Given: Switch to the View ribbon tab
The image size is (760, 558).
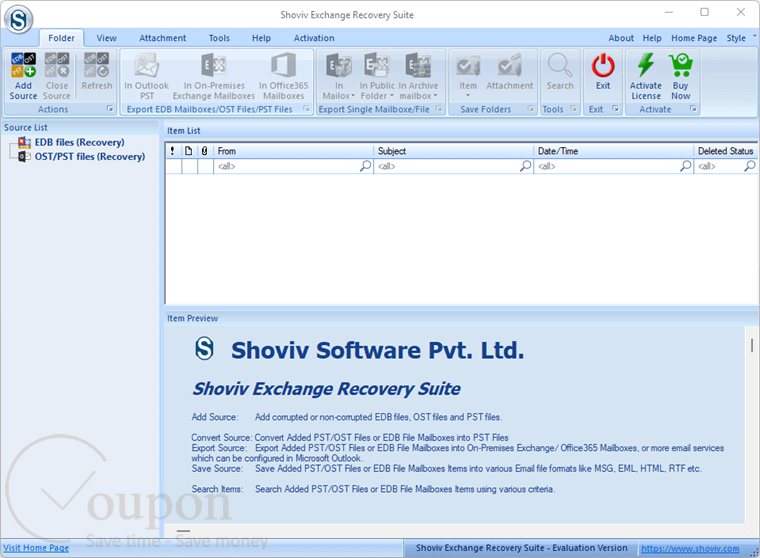Looking at the screenshot, I should (x=106, y=38).
